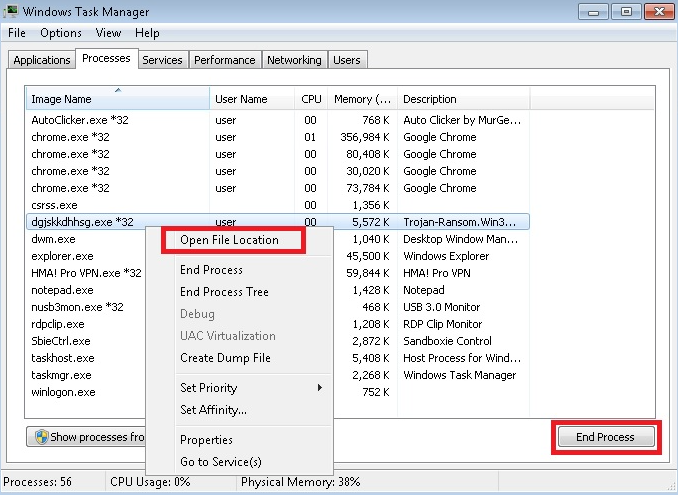Switch to the Networking tab
Image resolution: width=680 pixels, height=496 pixels.
[x=294, y=60]
